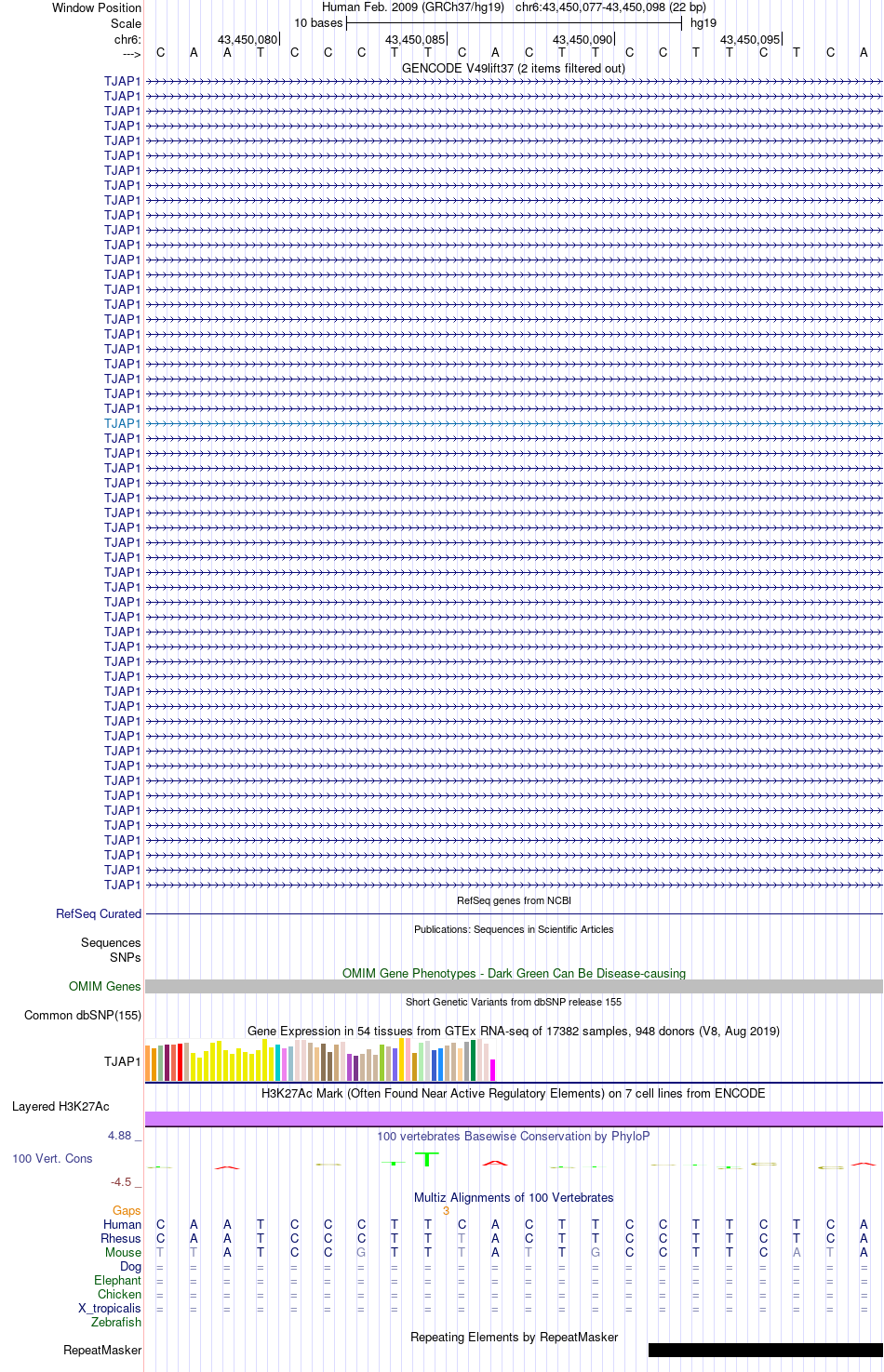Click the dark green GTEx expression bar
This screenshot has height=1372, width=884.
click(474, 1060)
